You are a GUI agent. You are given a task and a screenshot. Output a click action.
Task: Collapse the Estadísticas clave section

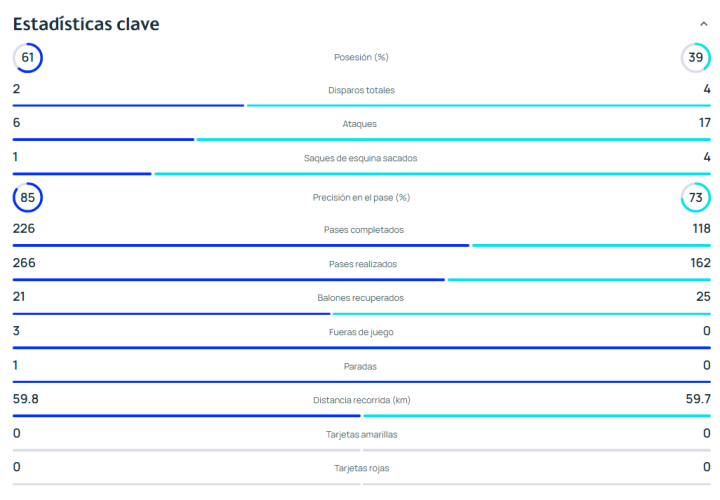704,24
